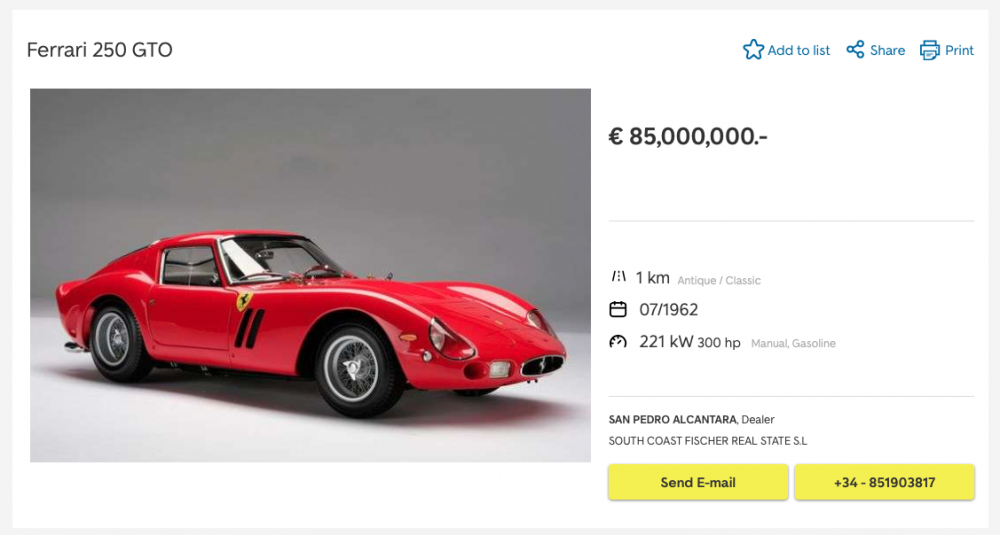Viewport: 1000px width, 535px height.
Task: Click the "Manual, Gasoline" label
Action: pos(793,343)
